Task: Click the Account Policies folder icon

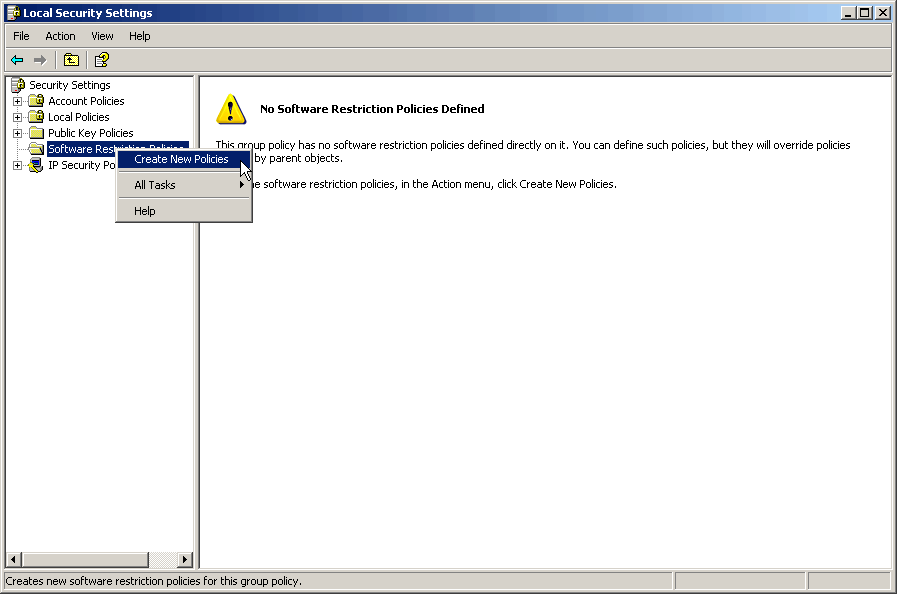Action: [37, 101]
